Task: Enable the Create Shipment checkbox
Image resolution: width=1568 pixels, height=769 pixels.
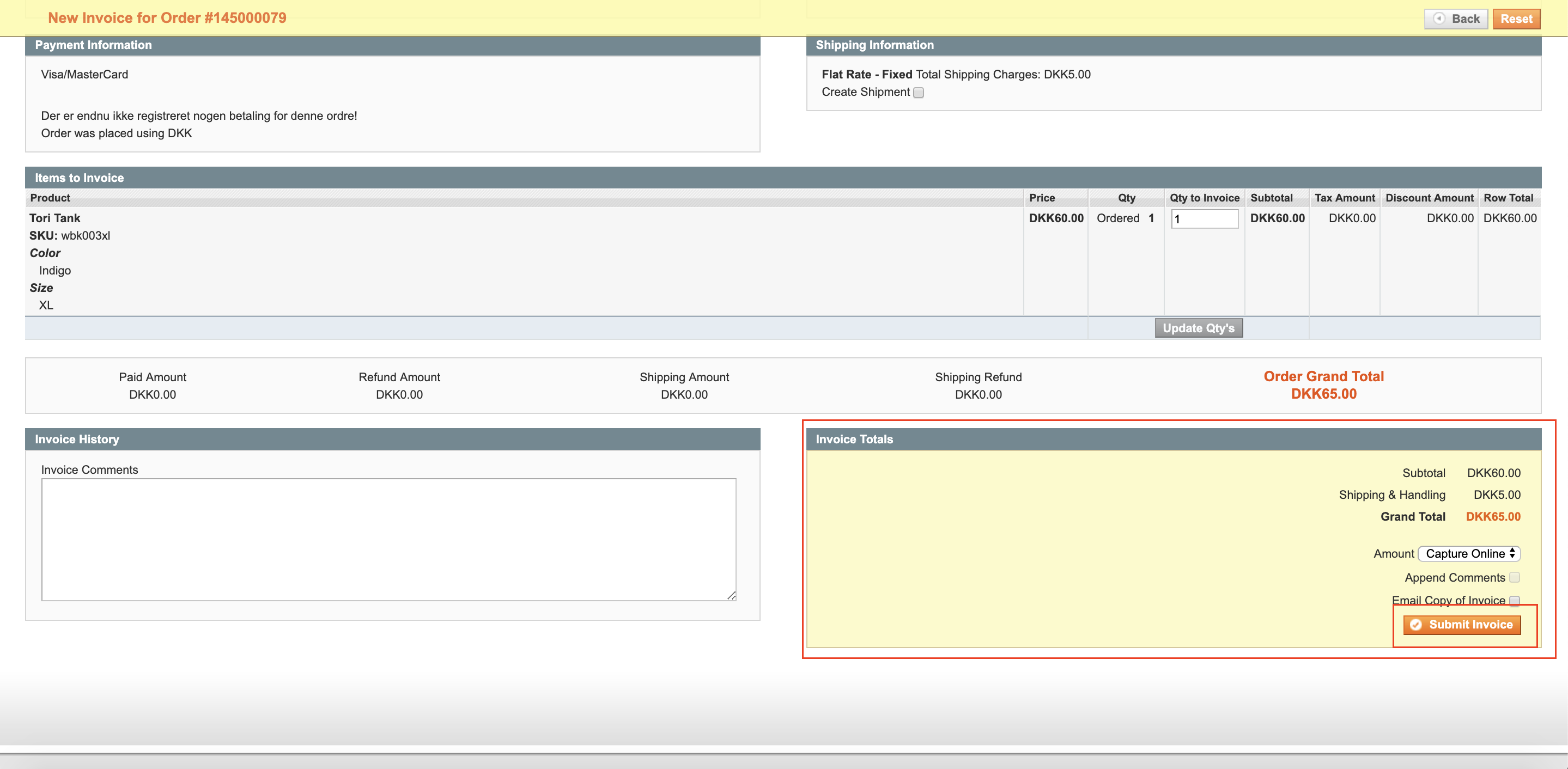Action: coord(919,93)
